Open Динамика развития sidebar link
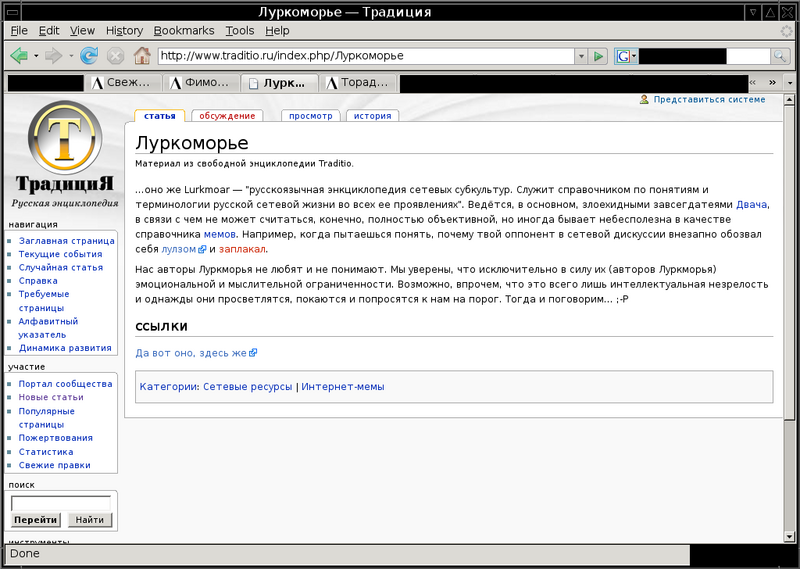This screenshot has height=569, width=800. coord(65,348)
